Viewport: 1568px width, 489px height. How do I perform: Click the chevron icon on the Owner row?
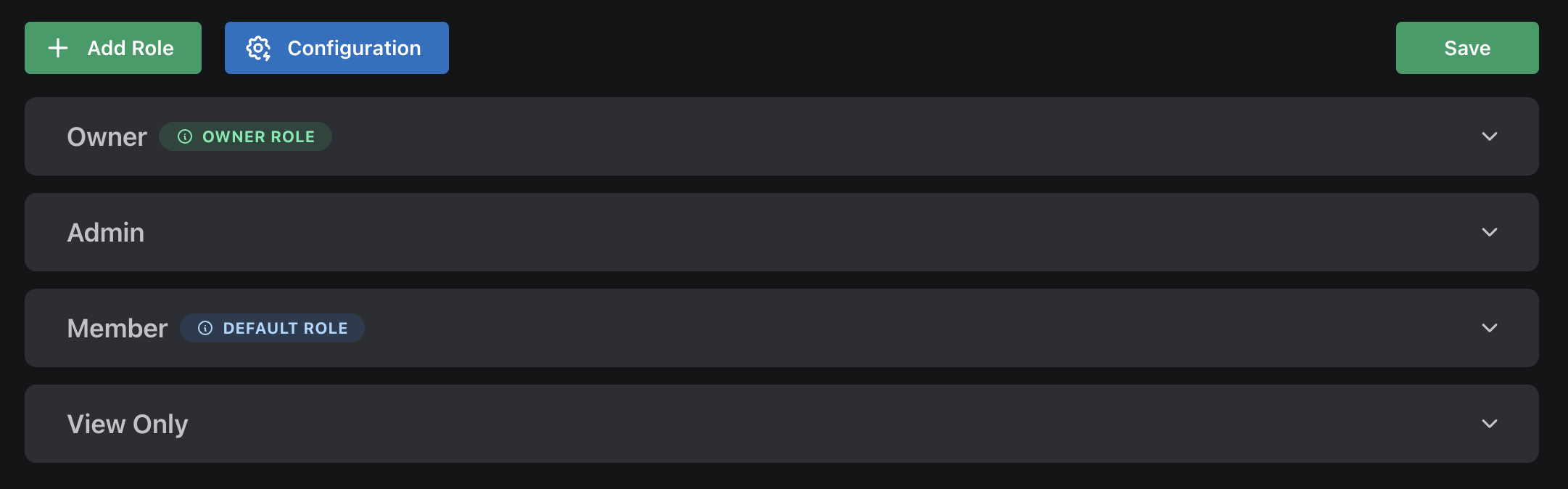coord(1490,136)
